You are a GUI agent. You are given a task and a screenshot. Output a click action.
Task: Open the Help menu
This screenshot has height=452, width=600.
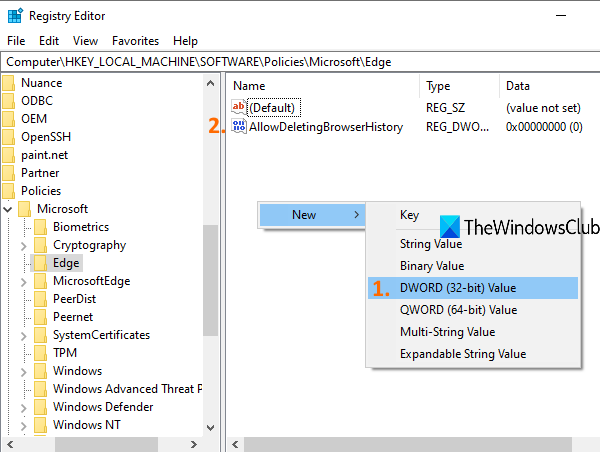tap(185, 41)
